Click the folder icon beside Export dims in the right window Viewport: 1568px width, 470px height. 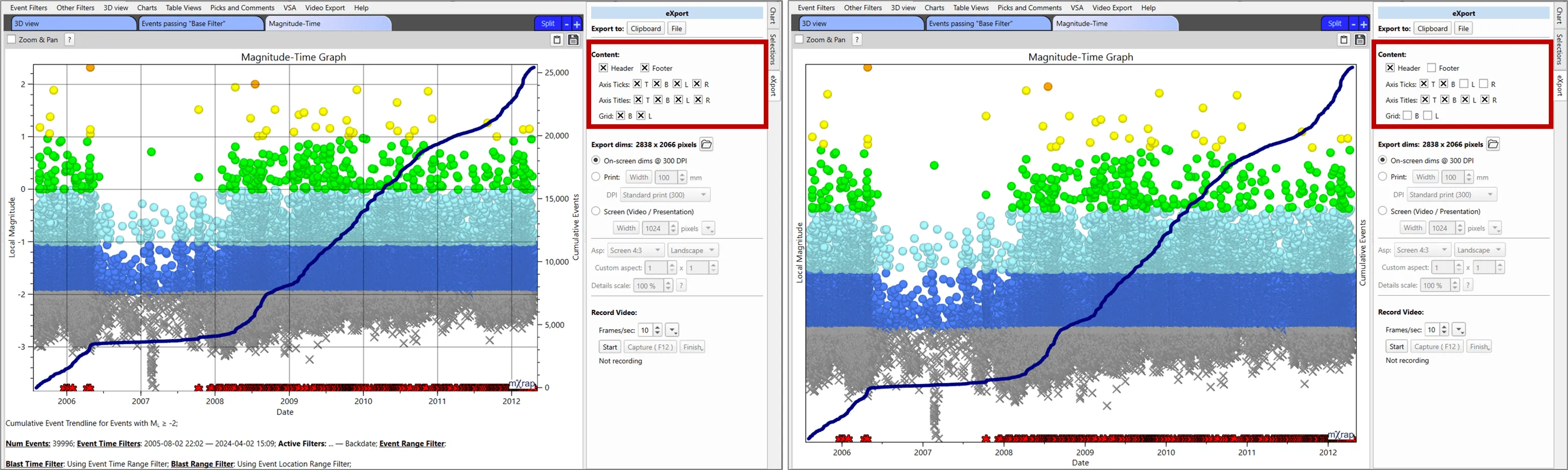coord(1492,144)
